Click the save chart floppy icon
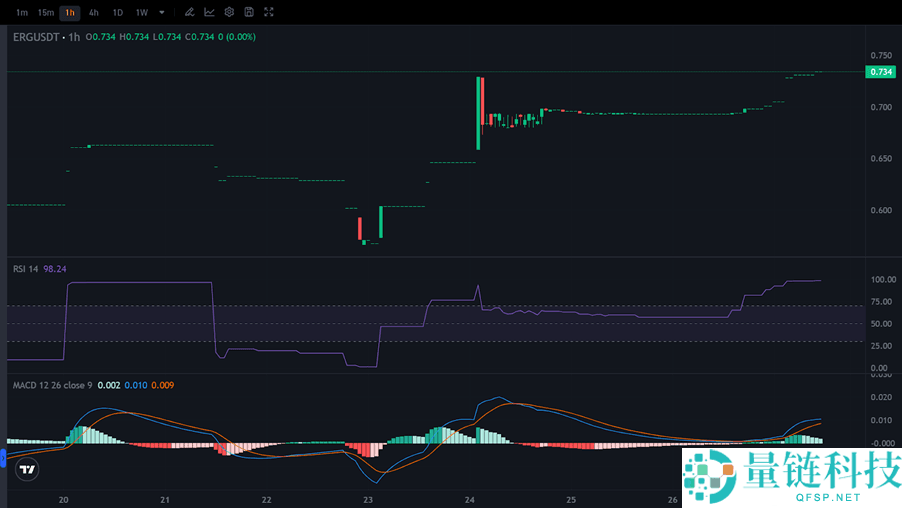The image size is (902, 508). coord(249,12)
